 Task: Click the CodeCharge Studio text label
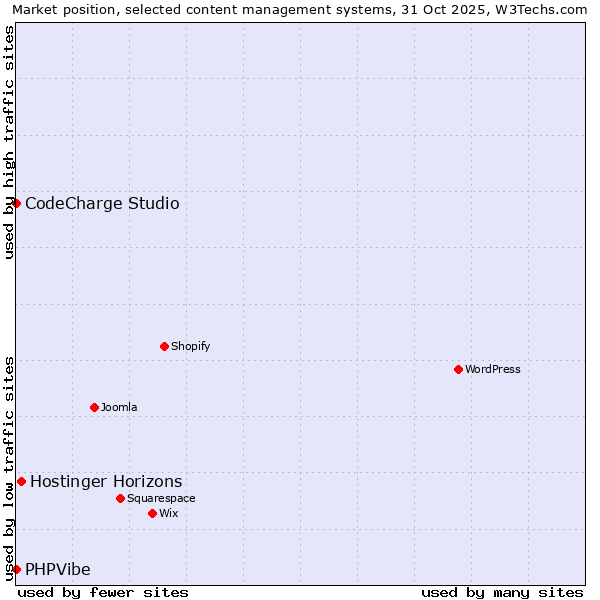pyautogui.click(x=102, y=204)
